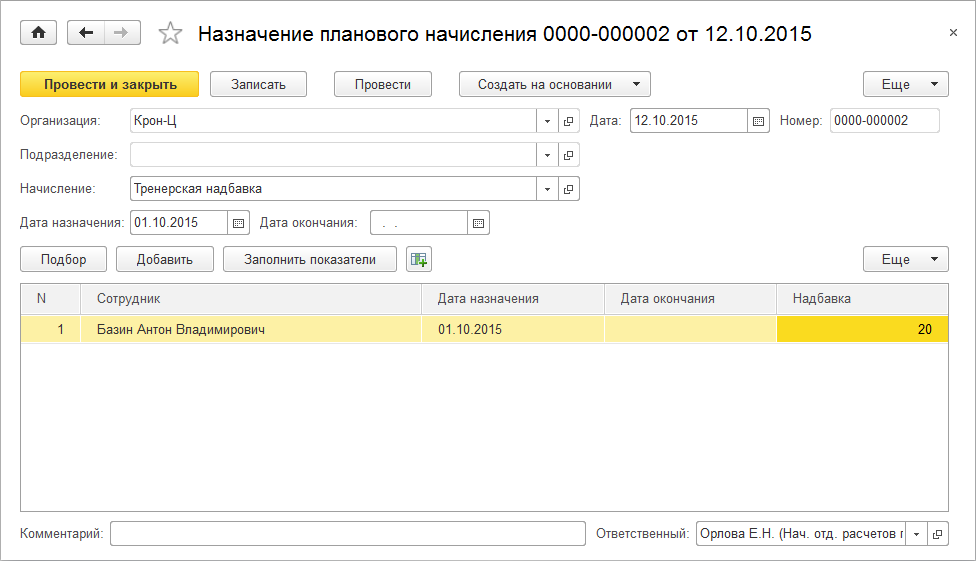Add document to favorites star
Screen dimensions: 976x561
pyautogui.click(x=170, y=33)
